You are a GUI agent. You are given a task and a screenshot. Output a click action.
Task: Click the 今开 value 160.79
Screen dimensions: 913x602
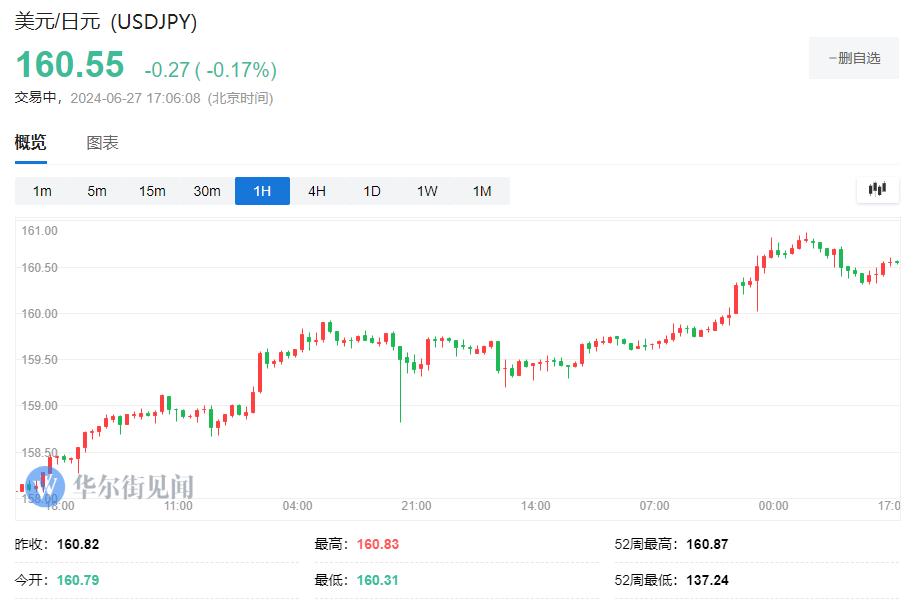coord(78,580)
